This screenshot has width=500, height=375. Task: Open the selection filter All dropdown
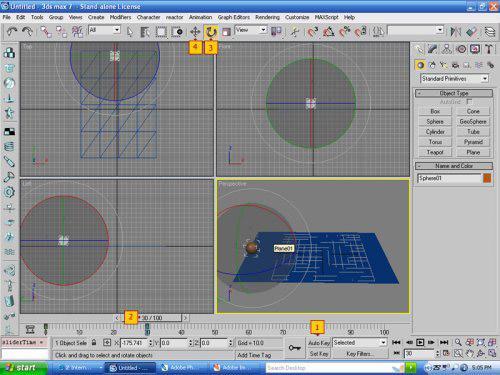click(104, 30)
